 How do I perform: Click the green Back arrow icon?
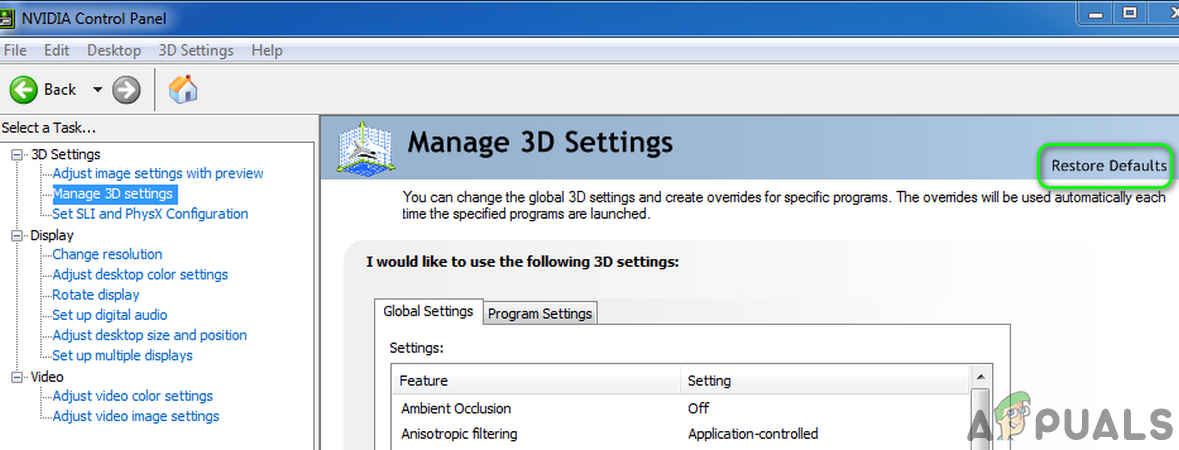(x=24, y=90)
